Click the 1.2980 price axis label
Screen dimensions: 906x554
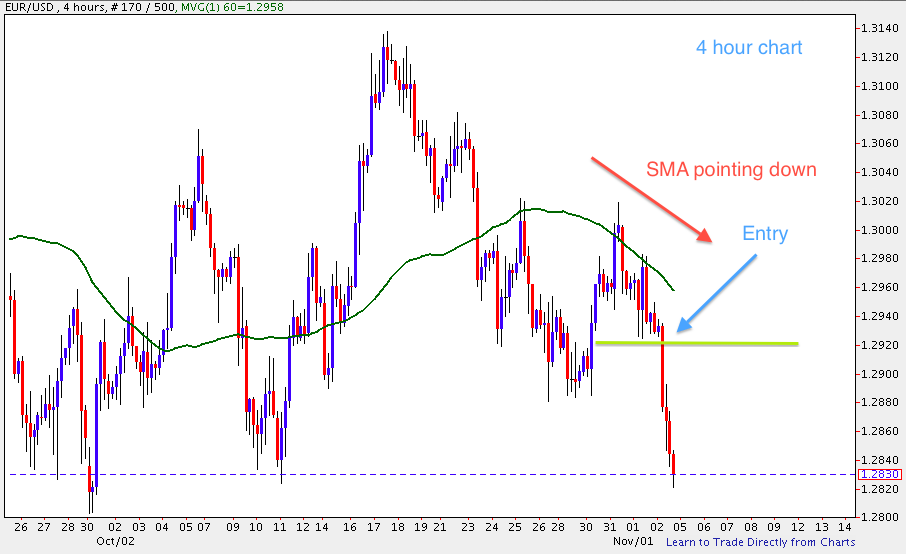pos(879,258)
